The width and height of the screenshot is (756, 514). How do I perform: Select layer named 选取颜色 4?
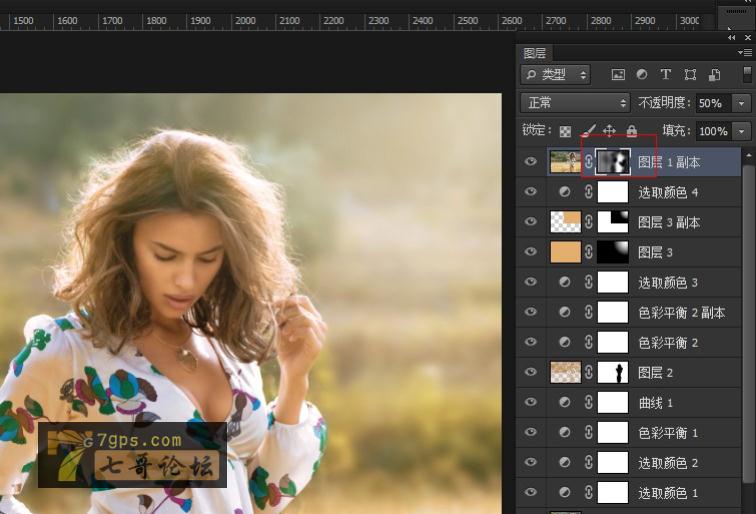pos(668,192)
